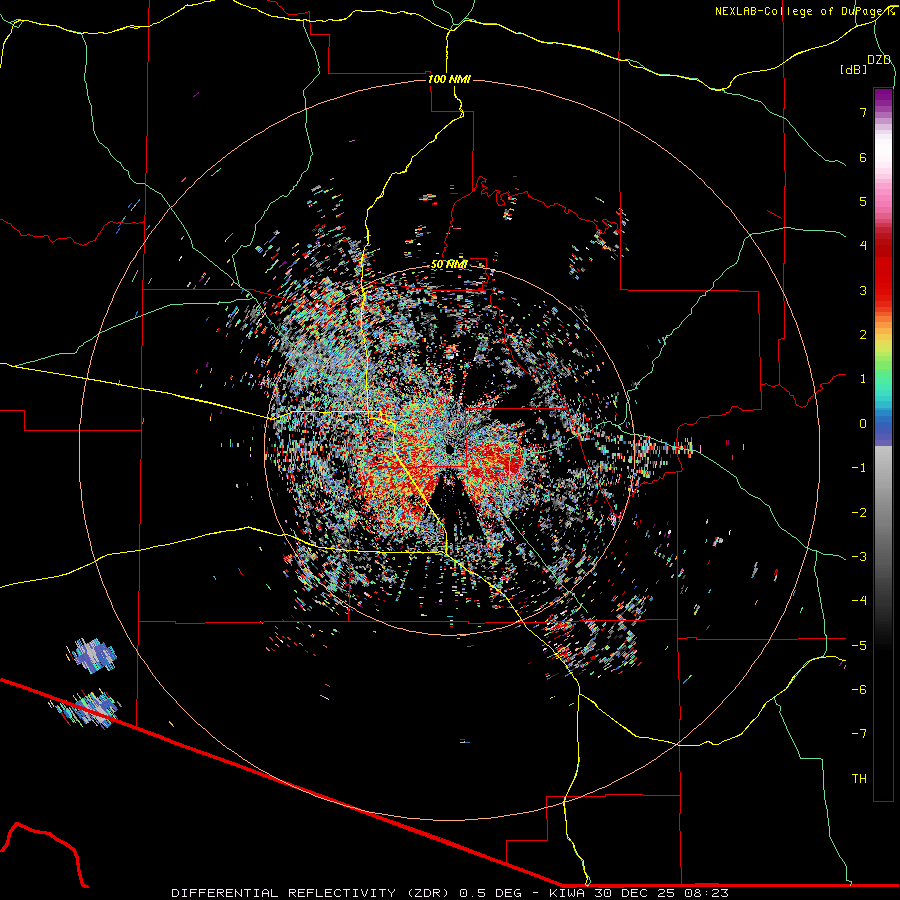900x900 pixels.
Task: Click the -1 value on the color scale
Action: [x=859, y=468]
